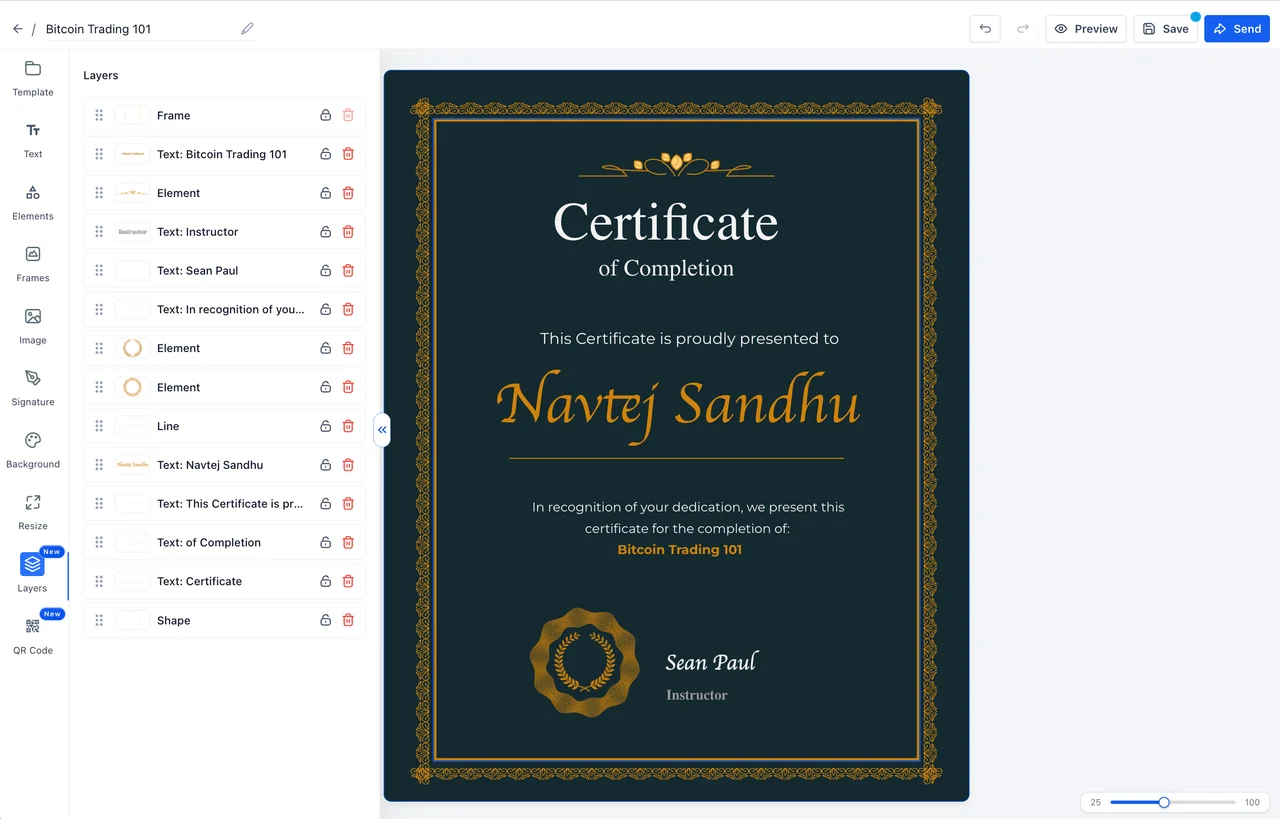Delete the Text: Certificate layer
The image size is (1280, 819).
coord(348,582)
